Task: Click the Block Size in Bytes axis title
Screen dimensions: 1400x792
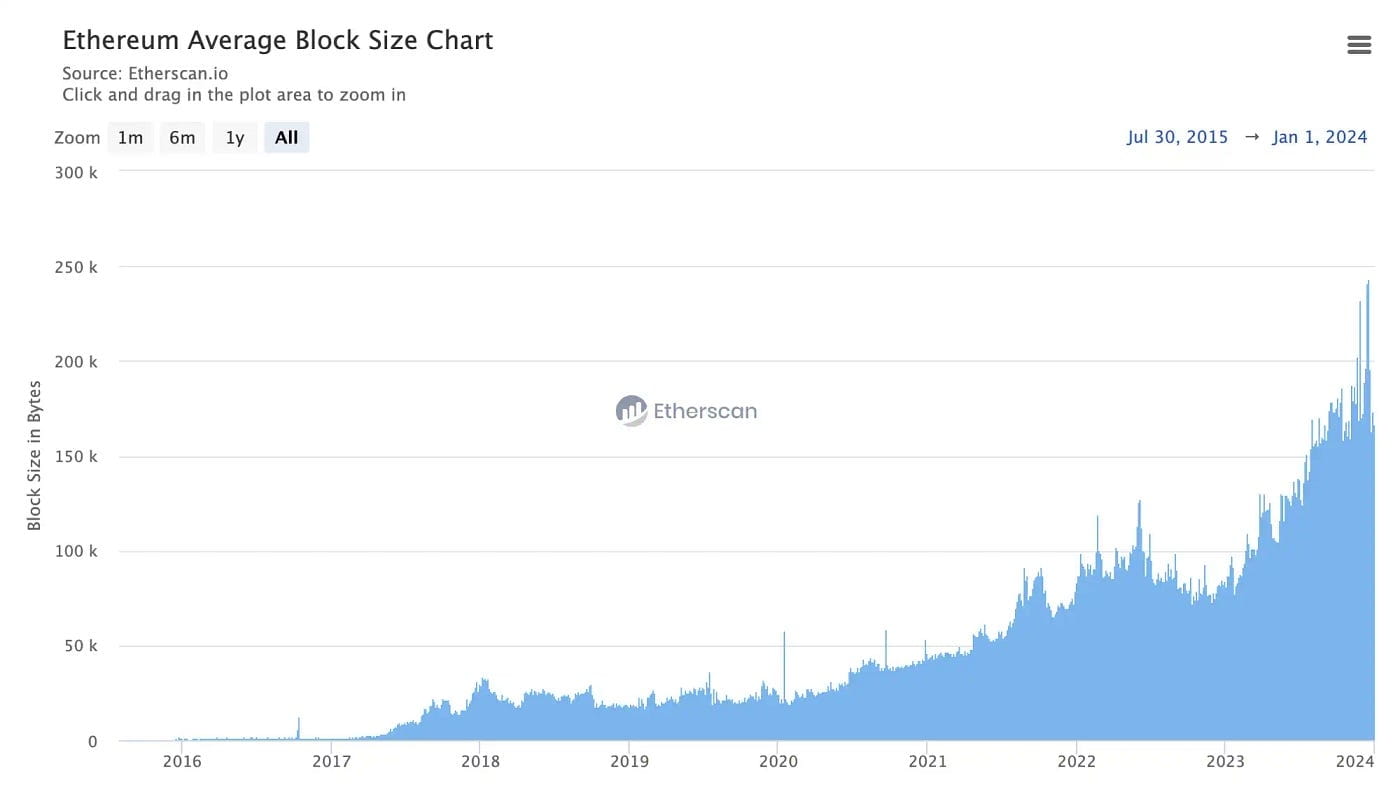Action: (x=35, y=455)
